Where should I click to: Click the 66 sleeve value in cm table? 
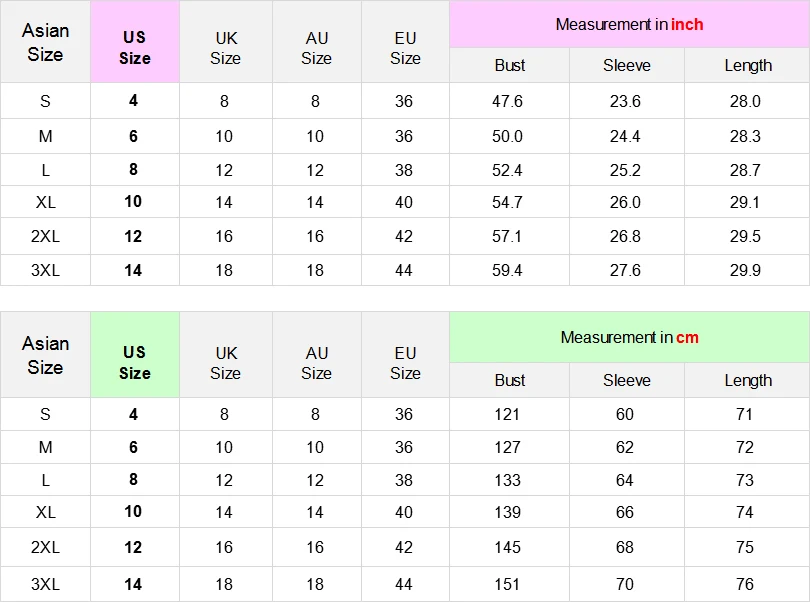pyautogui.click(x=625, y=512)
